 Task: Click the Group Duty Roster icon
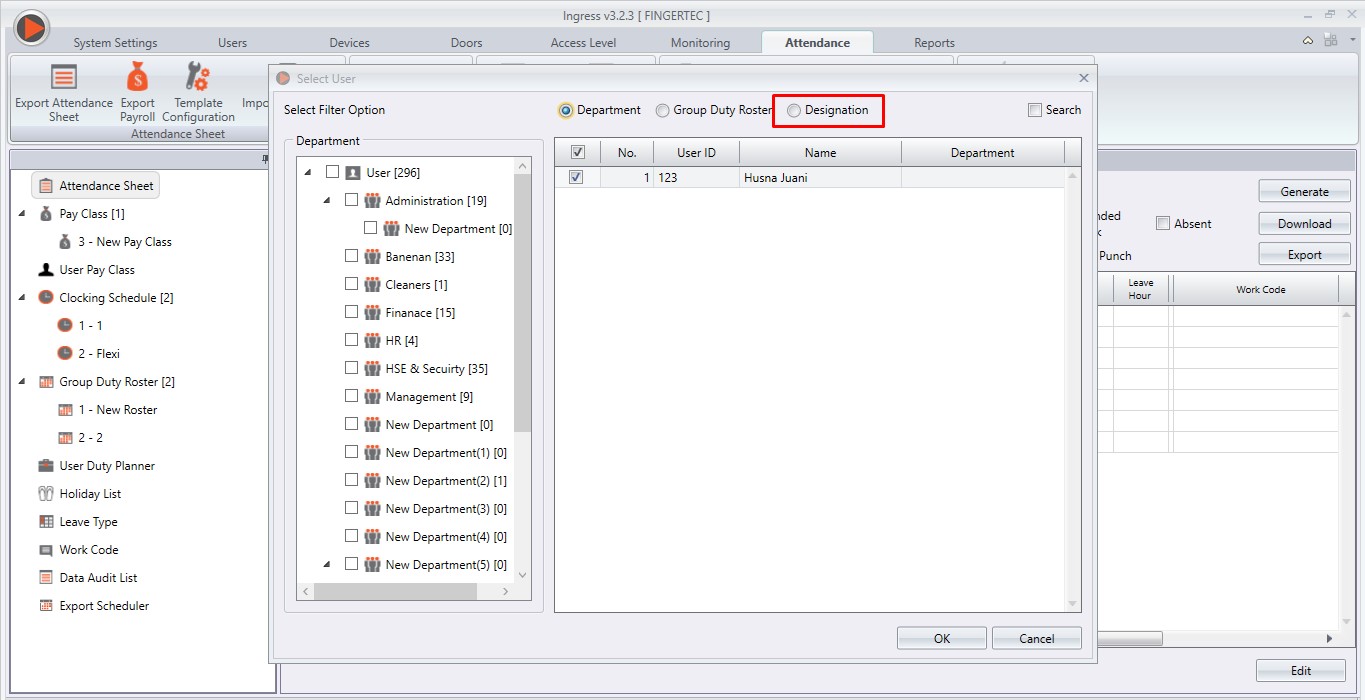coord(46,382)
